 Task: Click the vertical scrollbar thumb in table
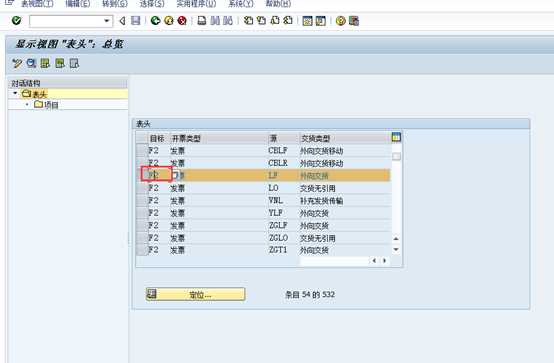point(396,156)
